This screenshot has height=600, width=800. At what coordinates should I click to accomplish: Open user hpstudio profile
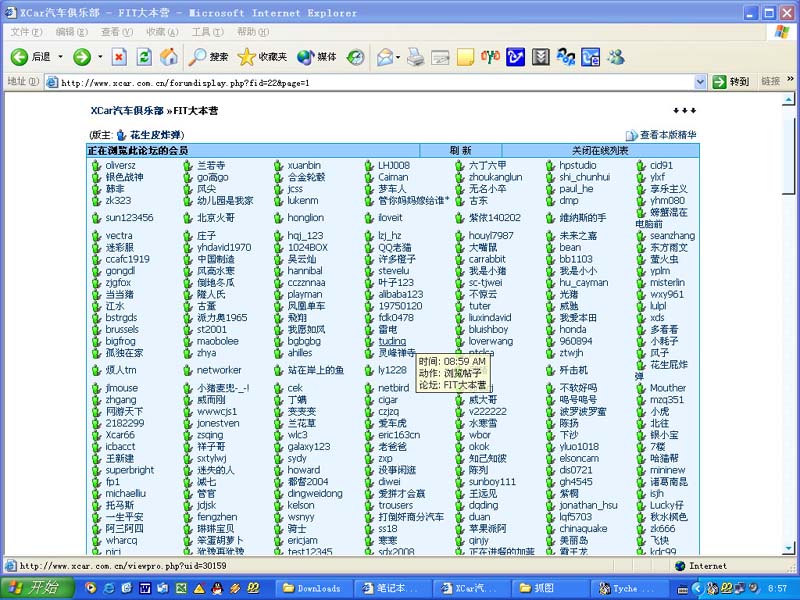[x=578, y=165]
